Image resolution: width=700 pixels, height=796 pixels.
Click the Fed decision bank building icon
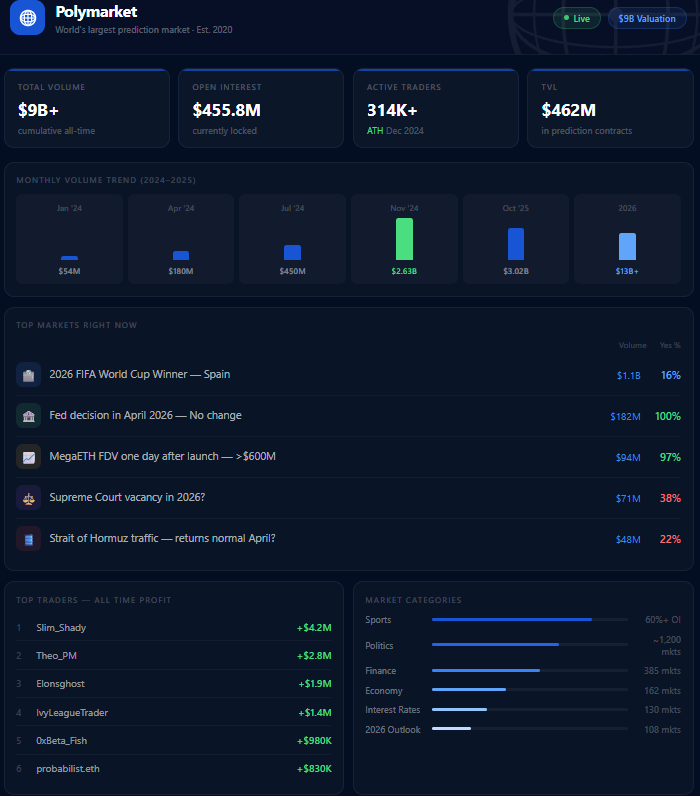tap(28, 416)
